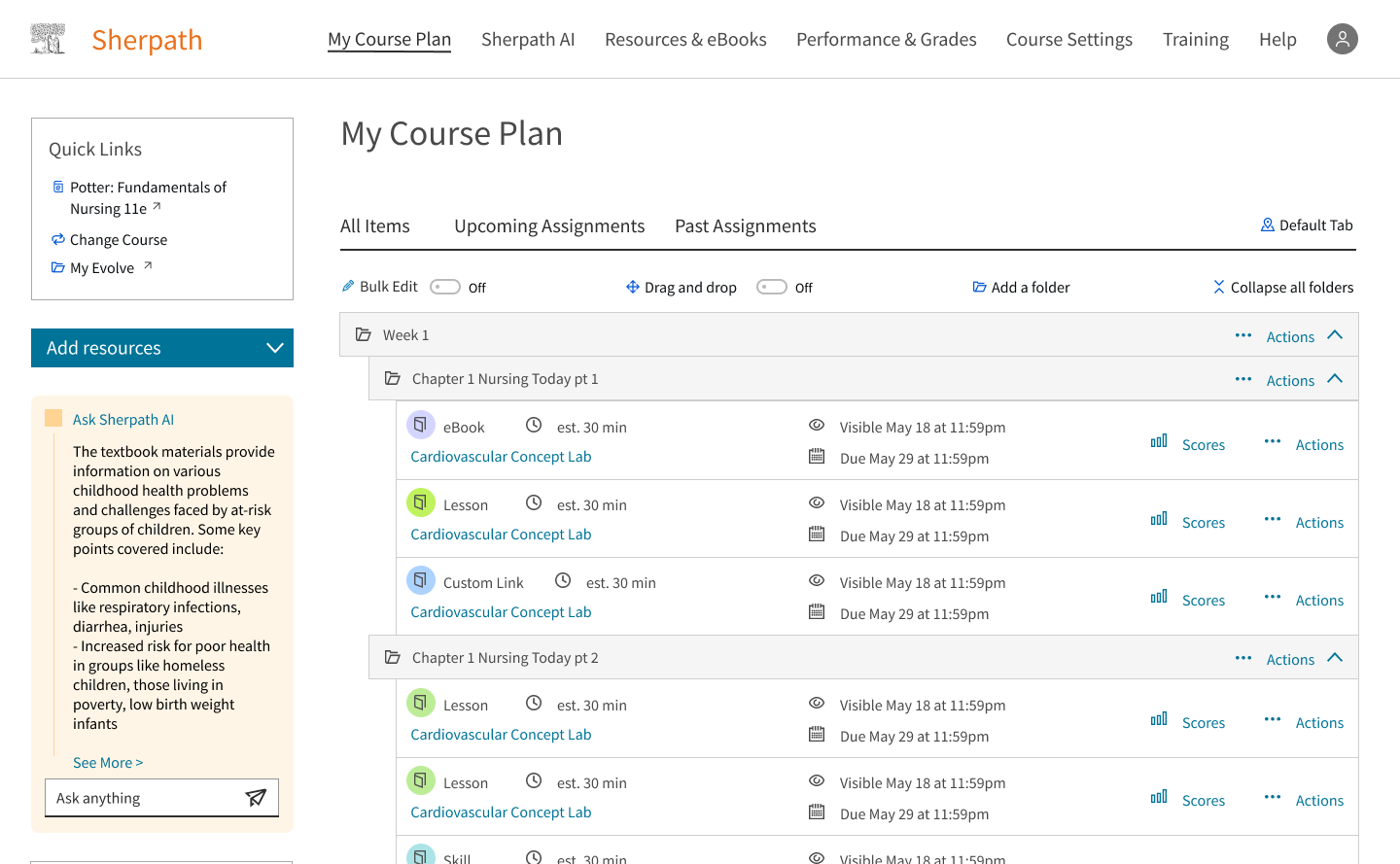Image resolution: width=1400 pixels, height=864 pixels.
Task: Open Actions menu for Chapter 1 pt 1 folder
Action: pos(1290,380)
